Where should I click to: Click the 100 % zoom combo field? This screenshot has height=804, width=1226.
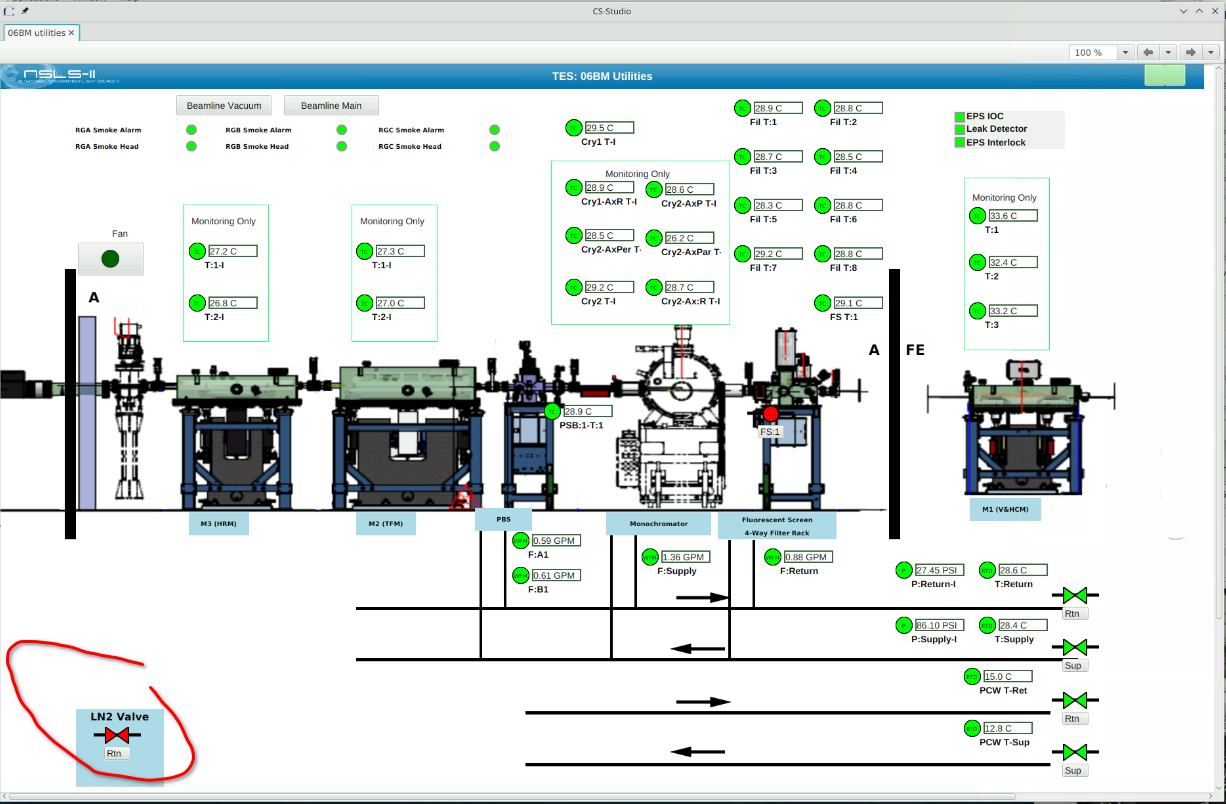(1093, 52)
